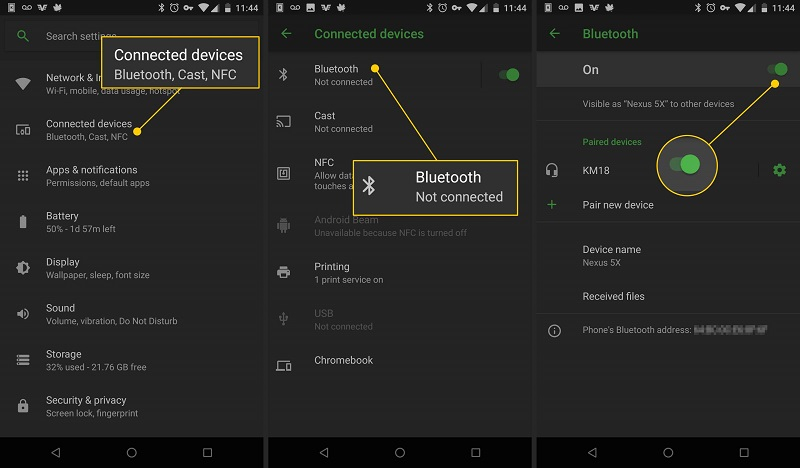Tap the Sound speaker icon
This screenshot has width=800, height=468.
23,314
